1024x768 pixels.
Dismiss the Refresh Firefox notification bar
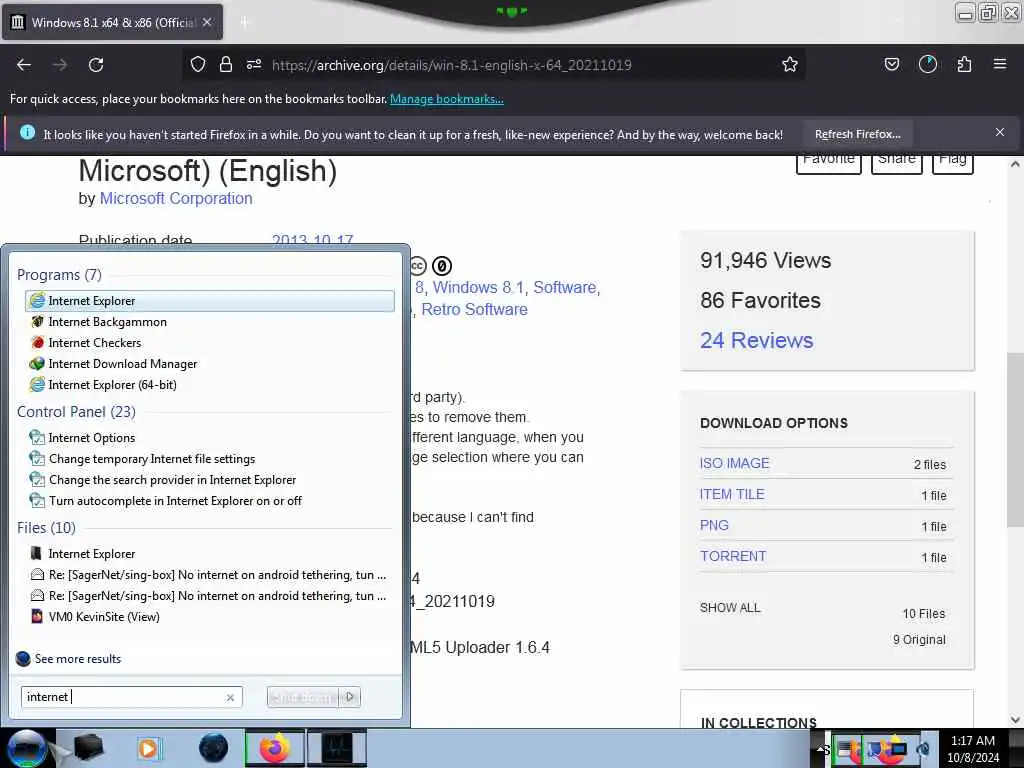1000,133
